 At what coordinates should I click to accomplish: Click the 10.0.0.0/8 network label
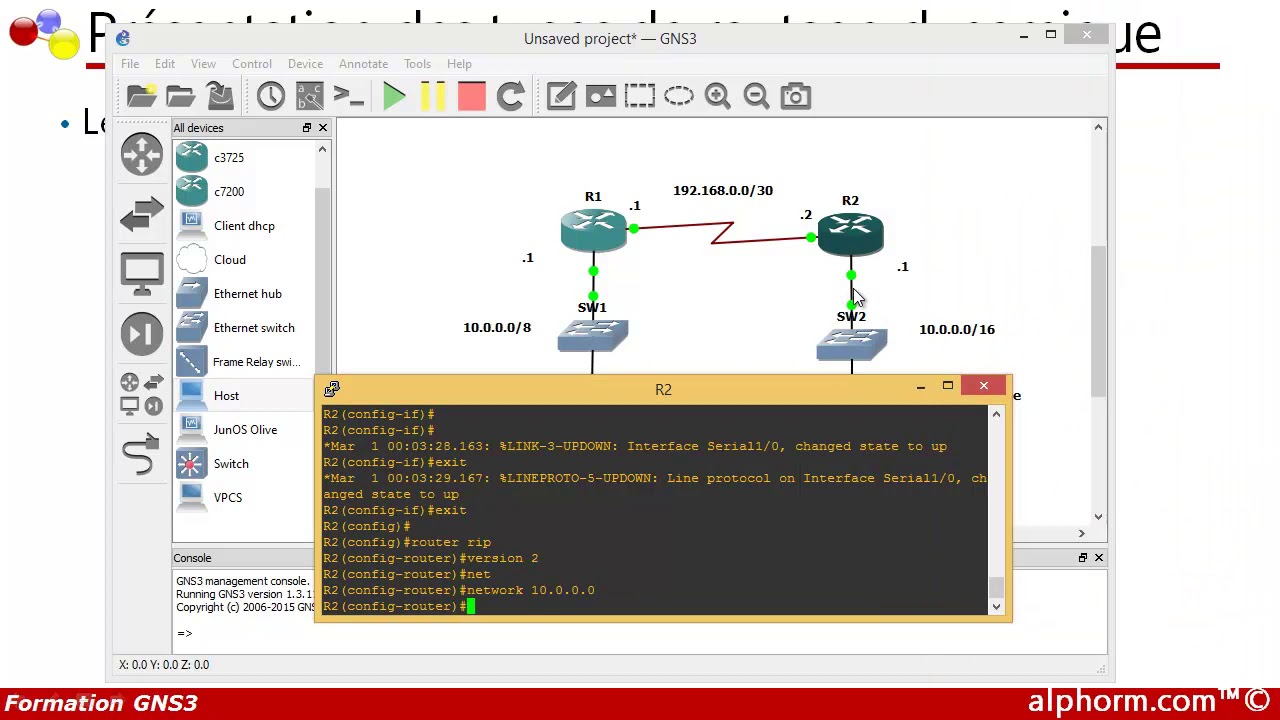tap(497, 327)
